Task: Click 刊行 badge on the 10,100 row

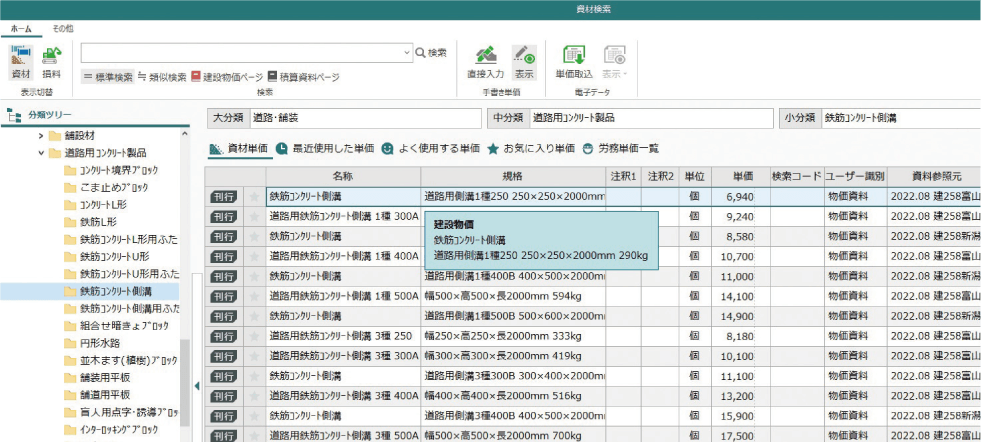Action: coord(224,357)
